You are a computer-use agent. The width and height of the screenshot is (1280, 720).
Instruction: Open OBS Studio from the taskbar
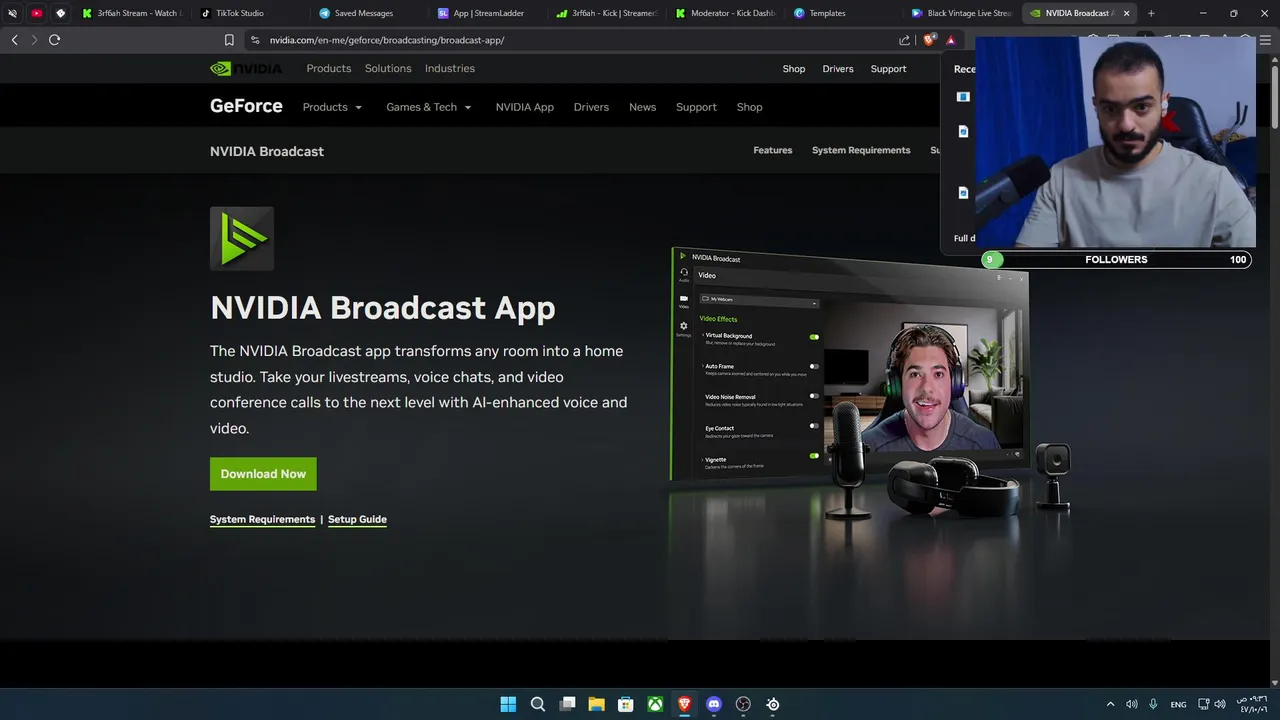(743, 704)
